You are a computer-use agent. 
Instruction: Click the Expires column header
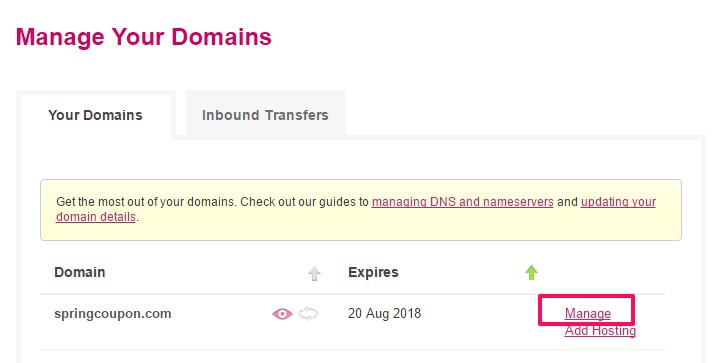373,272
